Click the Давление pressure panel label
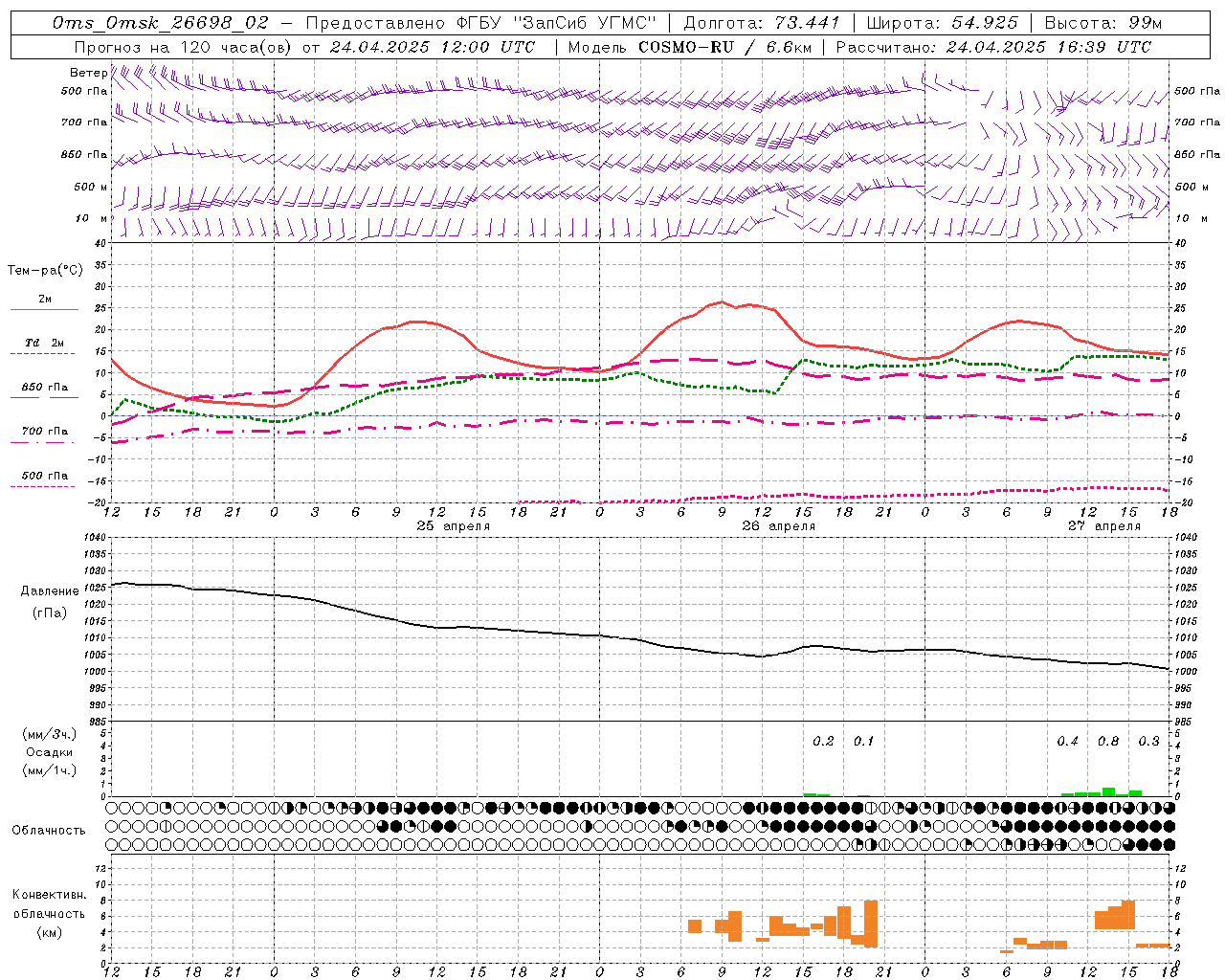The height and width of the screenshot is (980, 1225). point(50,591)
